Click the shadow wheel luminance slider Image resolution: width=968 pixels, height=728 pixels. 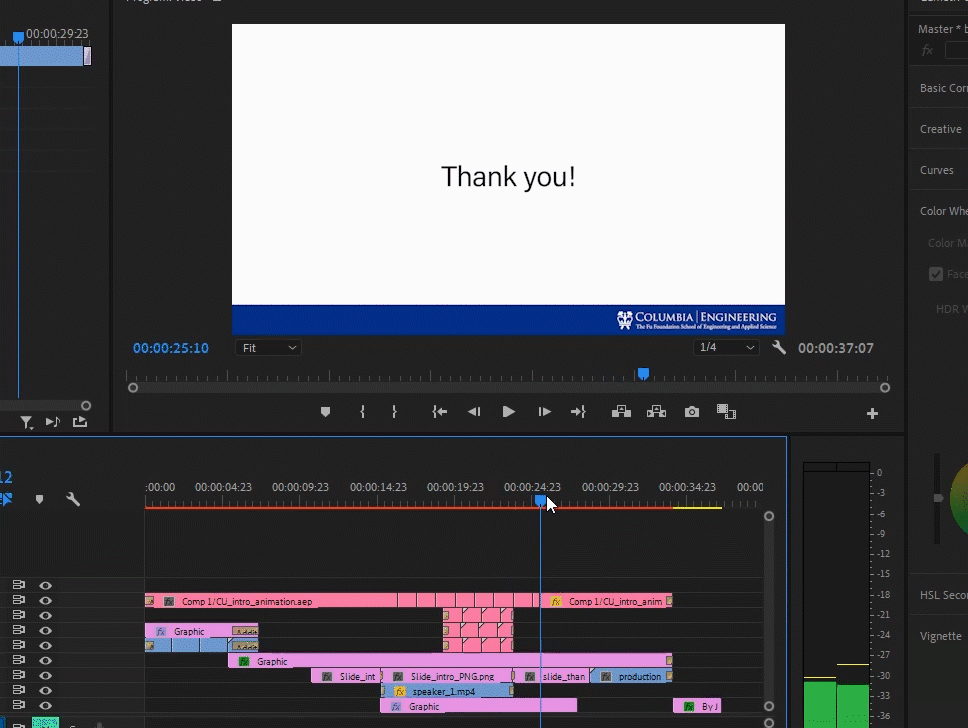(x=938, y=498)
